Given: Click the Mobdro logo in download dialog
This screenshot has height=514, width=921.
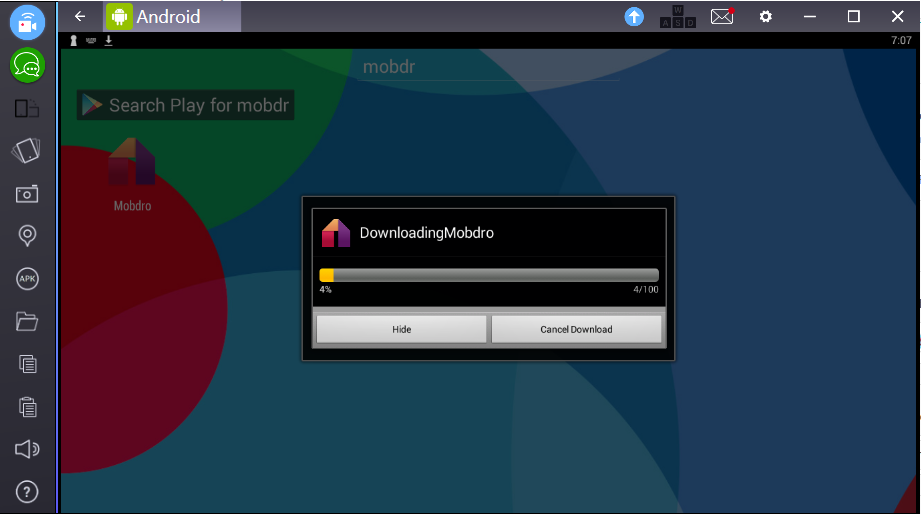Looking at the screenshot, I should click(336, 233).
